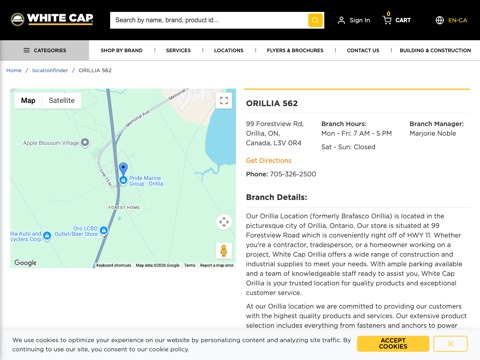Click the Google logo on the map
Viewport: 480px width, 360px height.
click(x=25, y=263)
